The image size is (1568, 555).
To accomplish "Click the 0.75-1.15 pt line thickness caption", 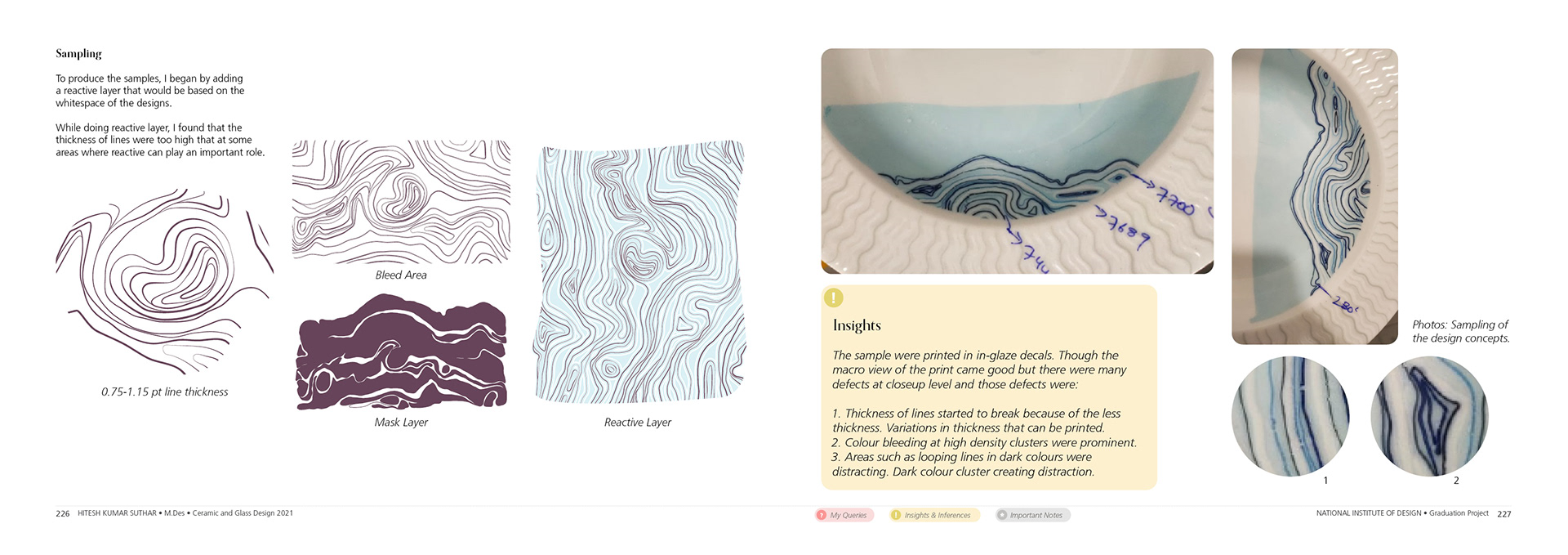I will [165, 392].
